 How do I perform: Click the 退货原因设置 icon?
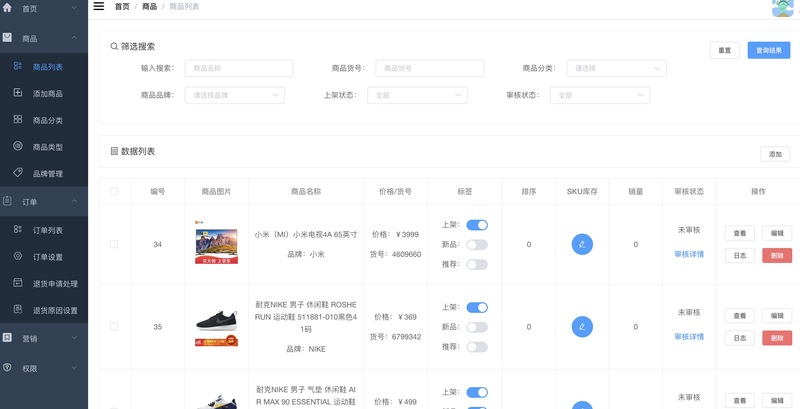[18, 309]
